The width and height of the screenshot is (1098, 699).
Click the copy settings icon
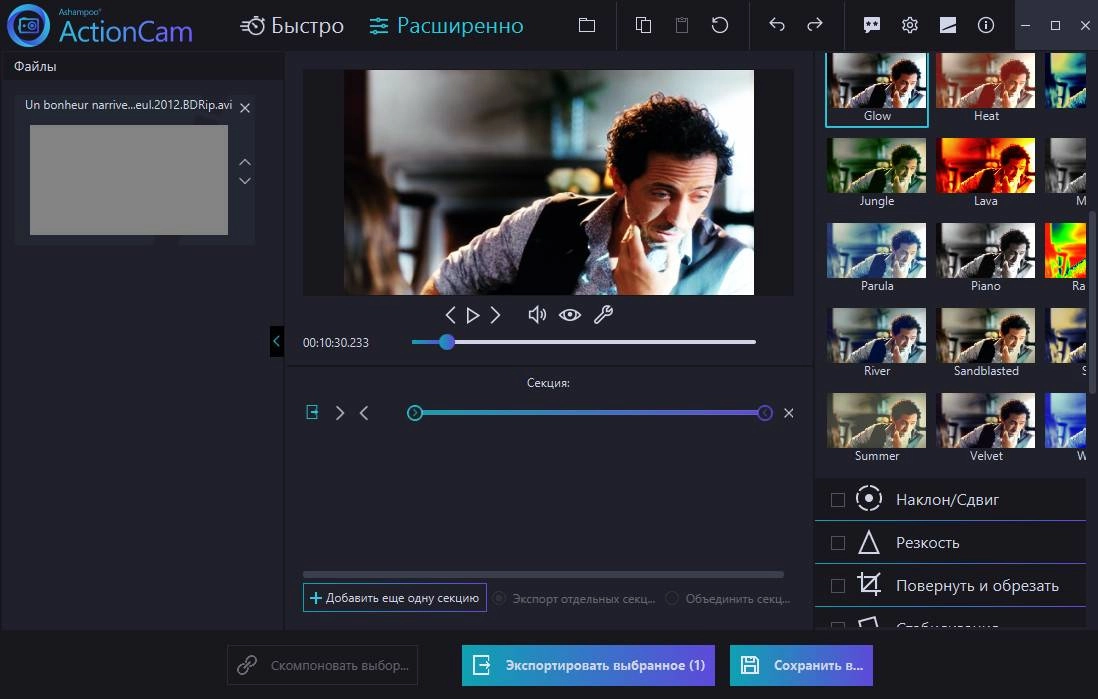click(643, 25)
